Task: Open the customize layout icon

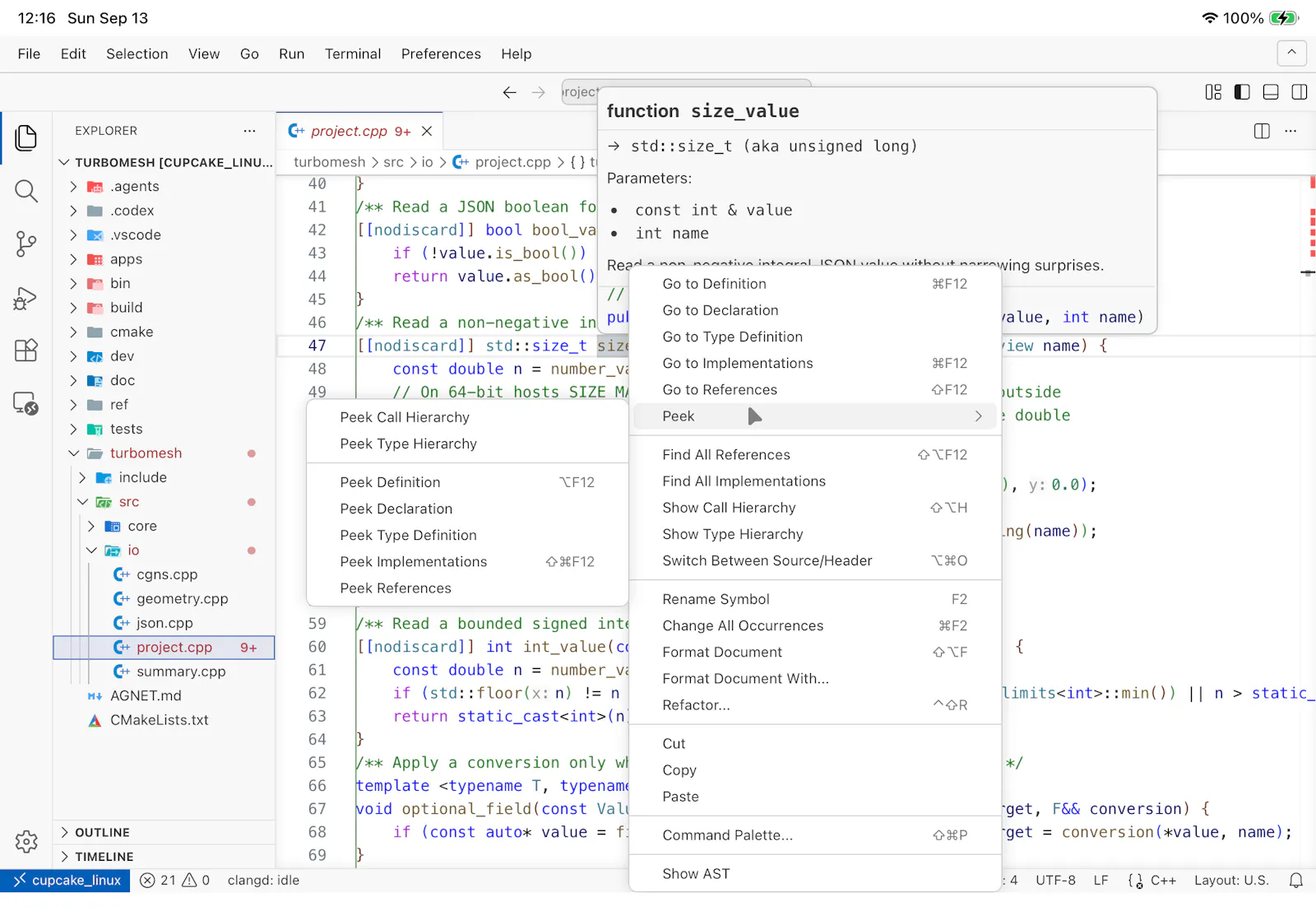Action: point(1213,92)
